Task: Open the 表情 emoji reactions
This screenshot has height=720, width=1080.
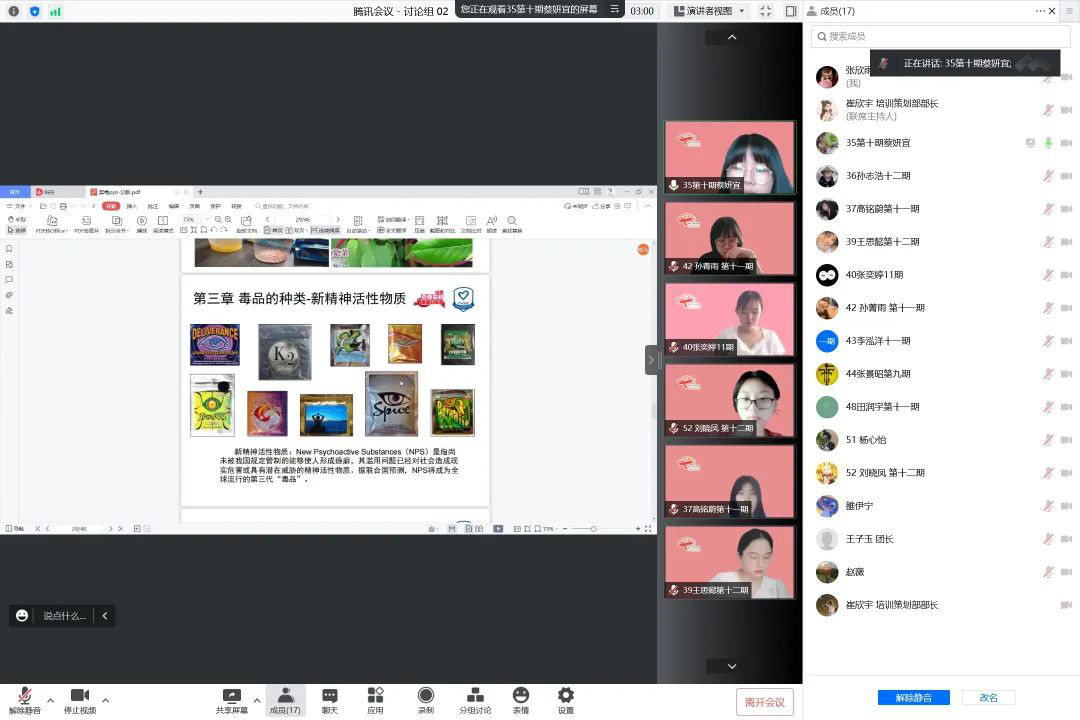Action: pyautogui.click(x=520, y=696)
